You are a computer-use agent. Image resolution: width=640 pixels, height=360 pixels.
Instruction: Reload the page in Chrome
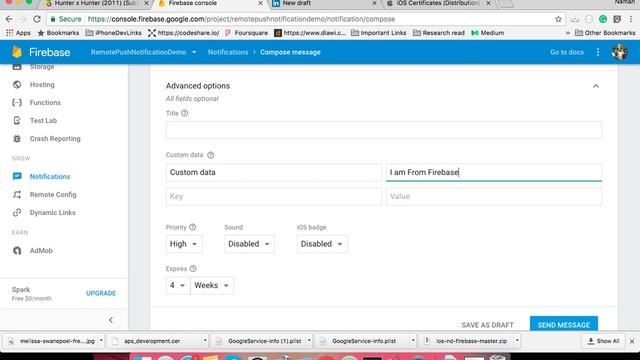[37, 19]
